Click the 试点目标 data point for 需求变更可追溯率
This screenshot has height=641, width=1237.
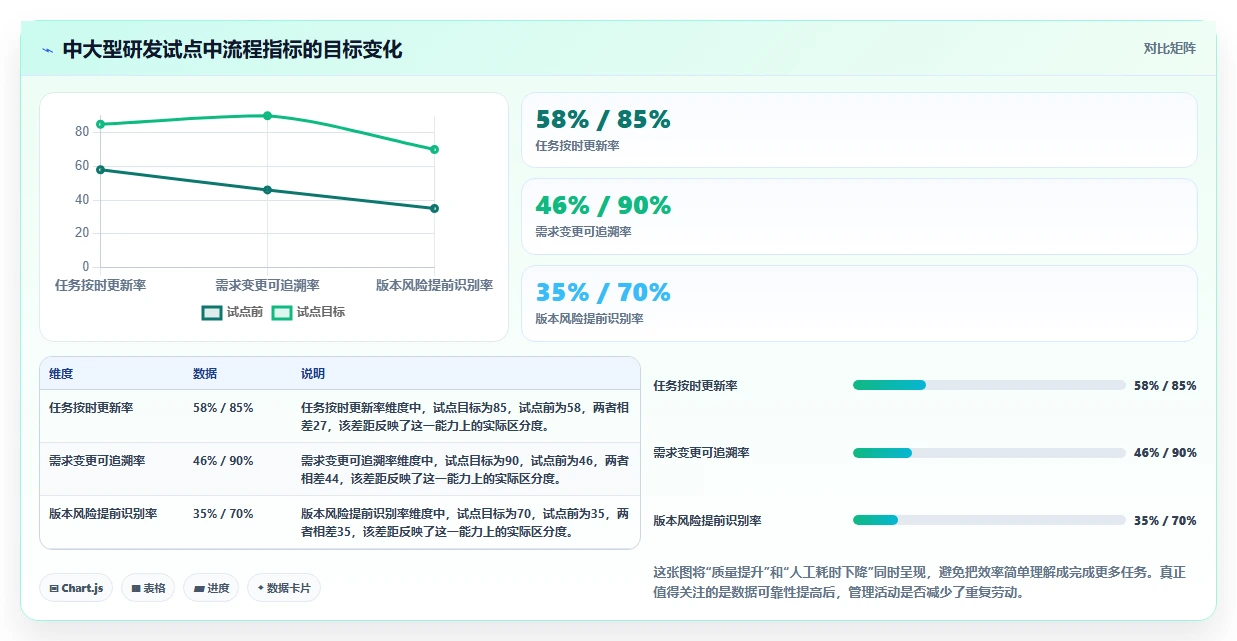pos(267,116)
